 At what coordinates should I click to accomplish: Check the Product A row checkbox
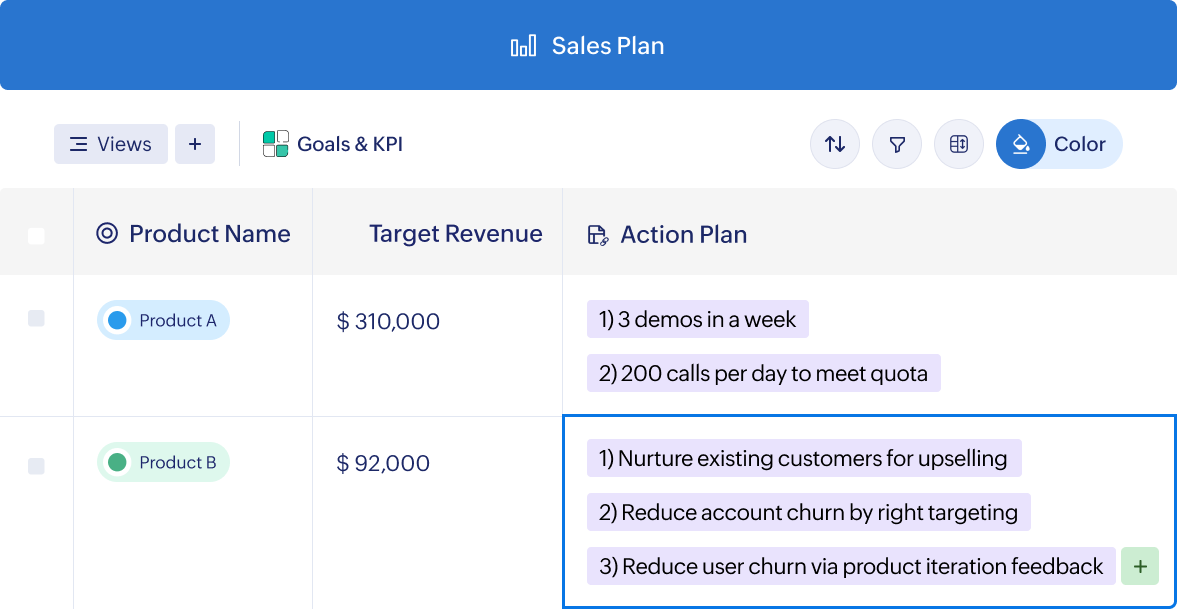36,319
